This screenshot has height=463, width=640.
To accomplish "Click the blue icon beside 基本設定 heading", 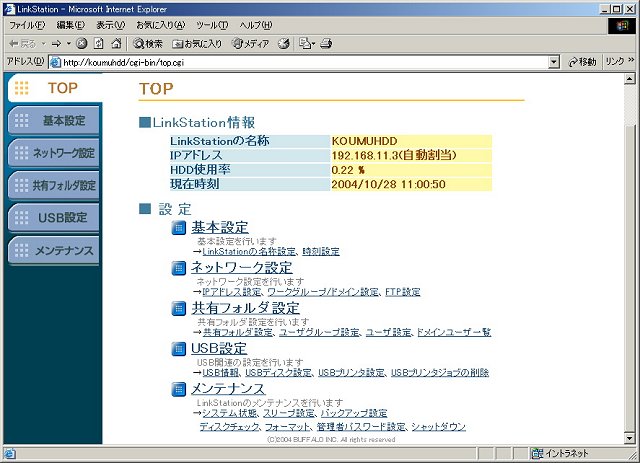I will [x=179, y=227].
